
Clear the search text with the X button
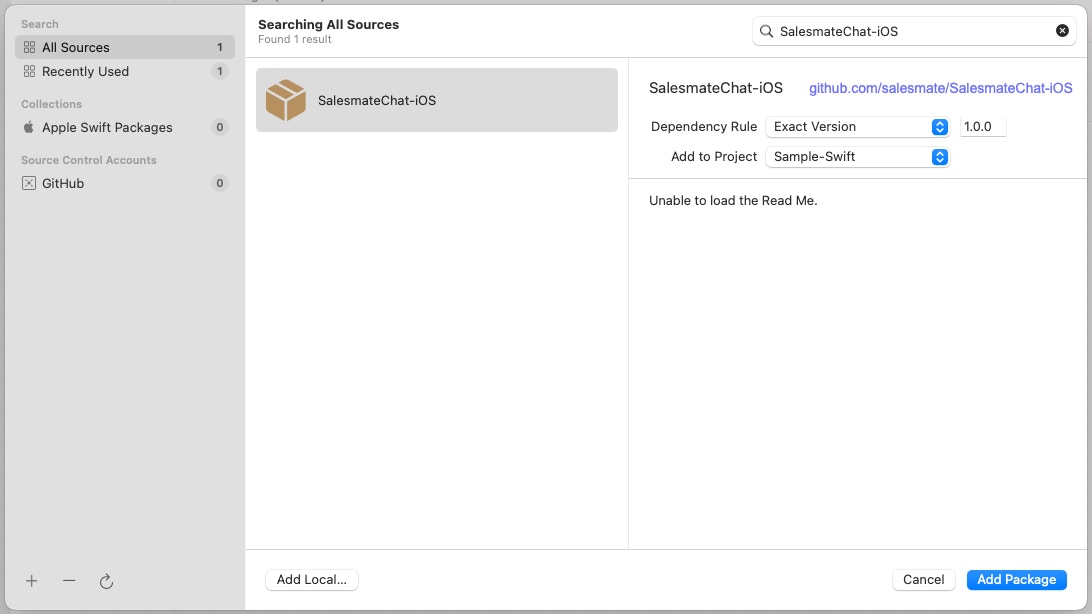tap(1062, 30)
